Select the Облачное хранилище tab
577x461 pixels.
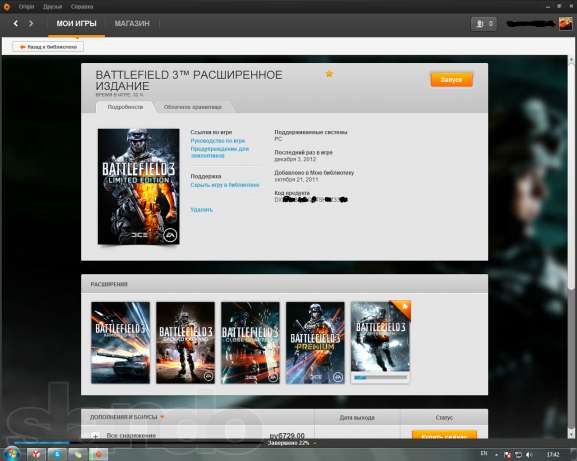192,107
